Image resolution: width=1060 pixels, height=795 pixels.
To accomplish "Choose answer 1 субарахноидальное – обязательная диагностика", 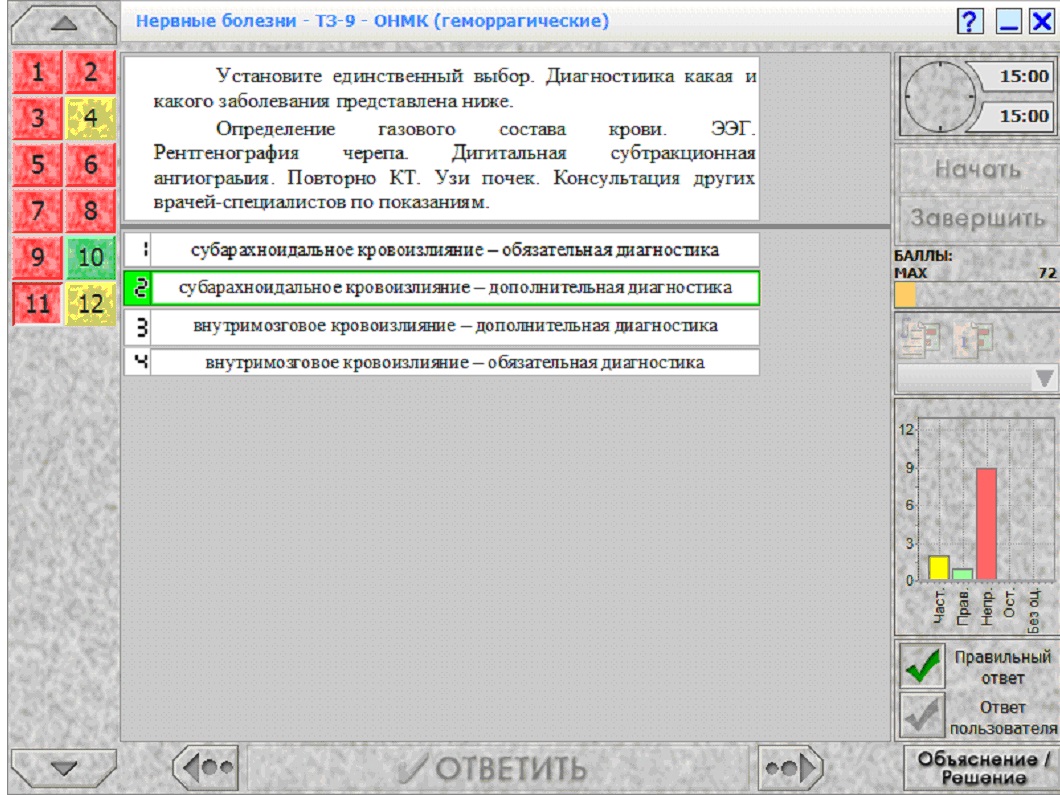I will (441, 250).
